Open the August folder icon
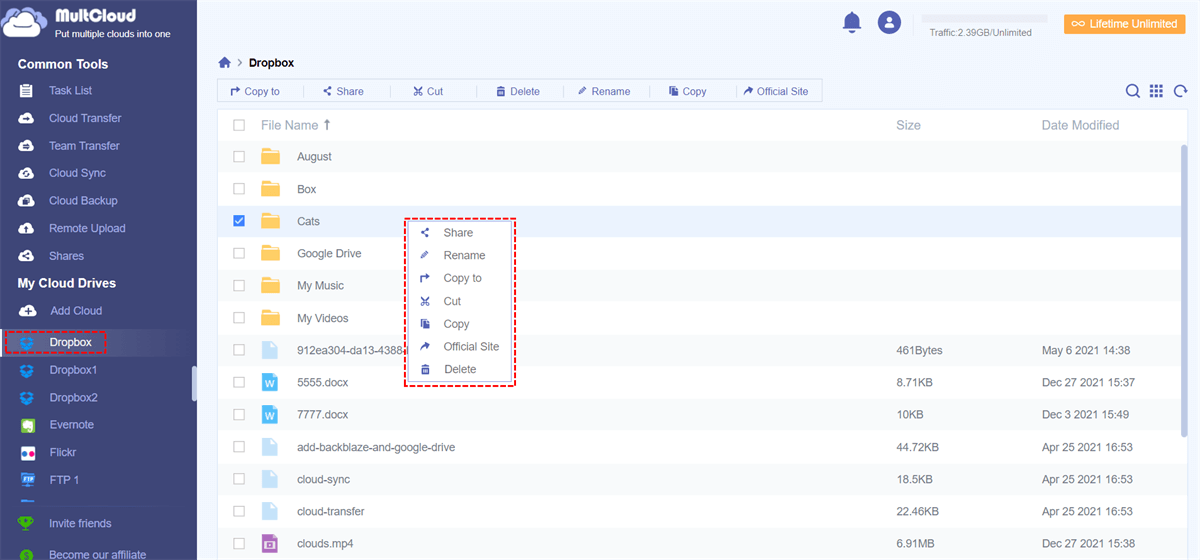Viewport: 1200px width, 560px height. click(270, 156)
